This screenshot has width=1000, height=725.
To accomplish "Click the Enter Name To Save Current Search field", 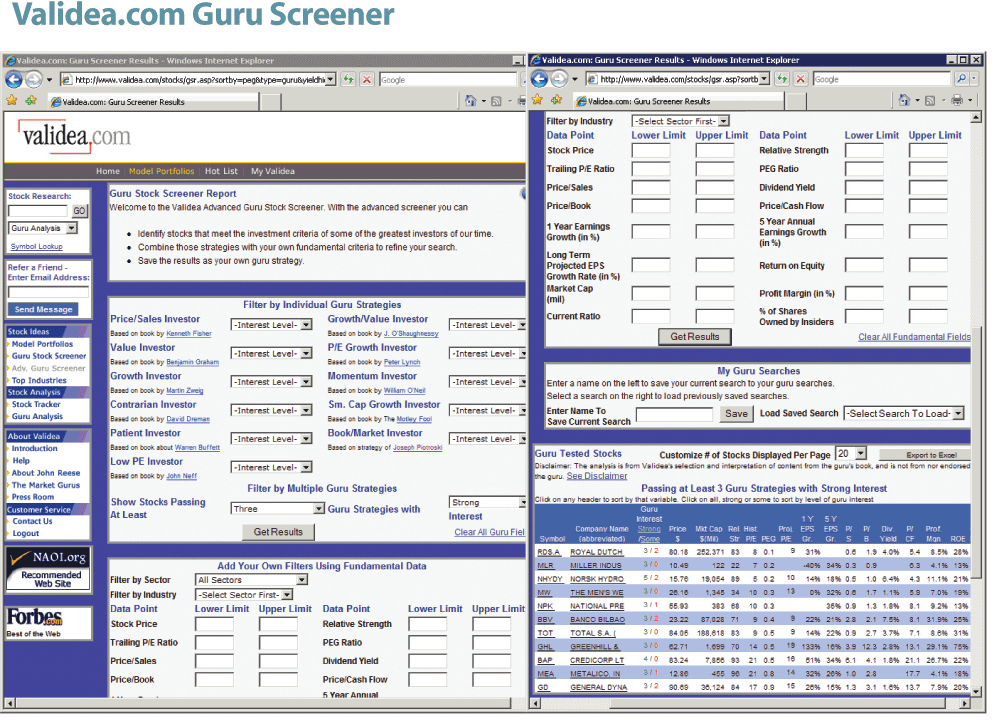I will [675, 414].
